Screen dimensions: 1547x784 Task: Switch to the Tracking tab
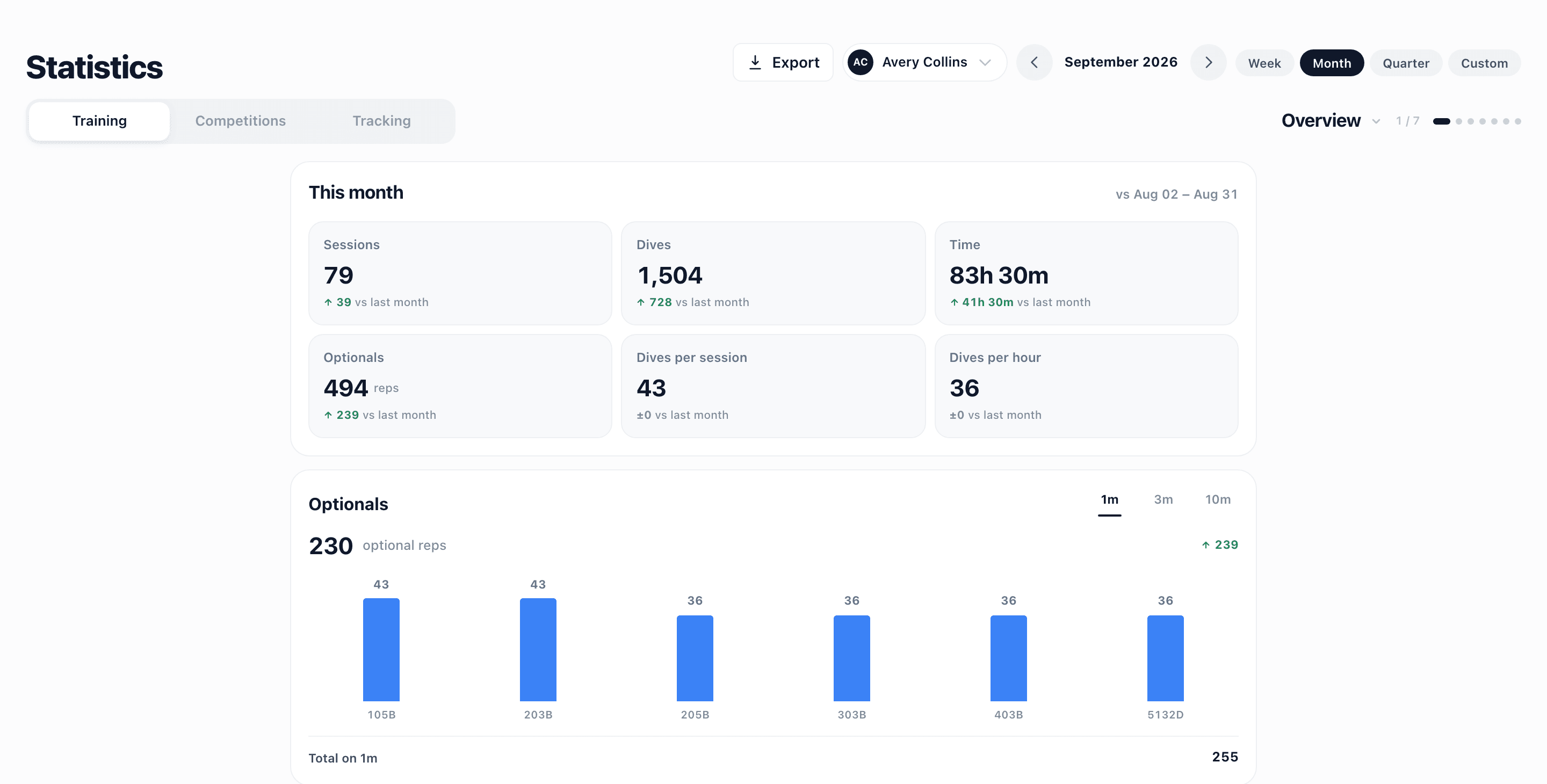coord(381,121)
